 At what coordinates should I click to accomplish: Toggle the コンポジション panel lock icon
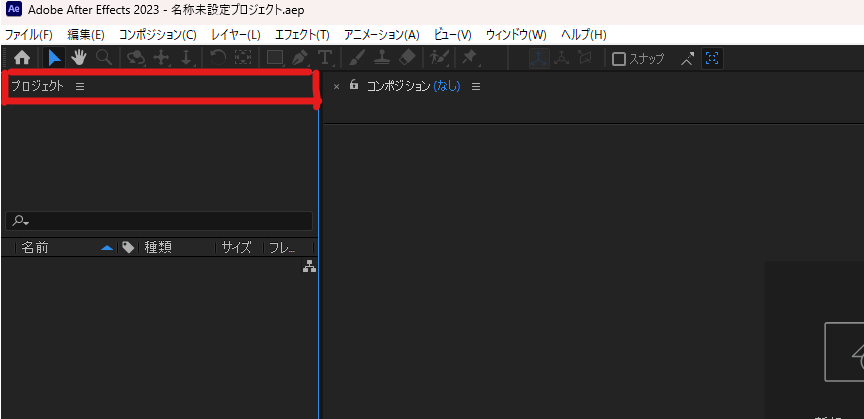tap(354, 85)
